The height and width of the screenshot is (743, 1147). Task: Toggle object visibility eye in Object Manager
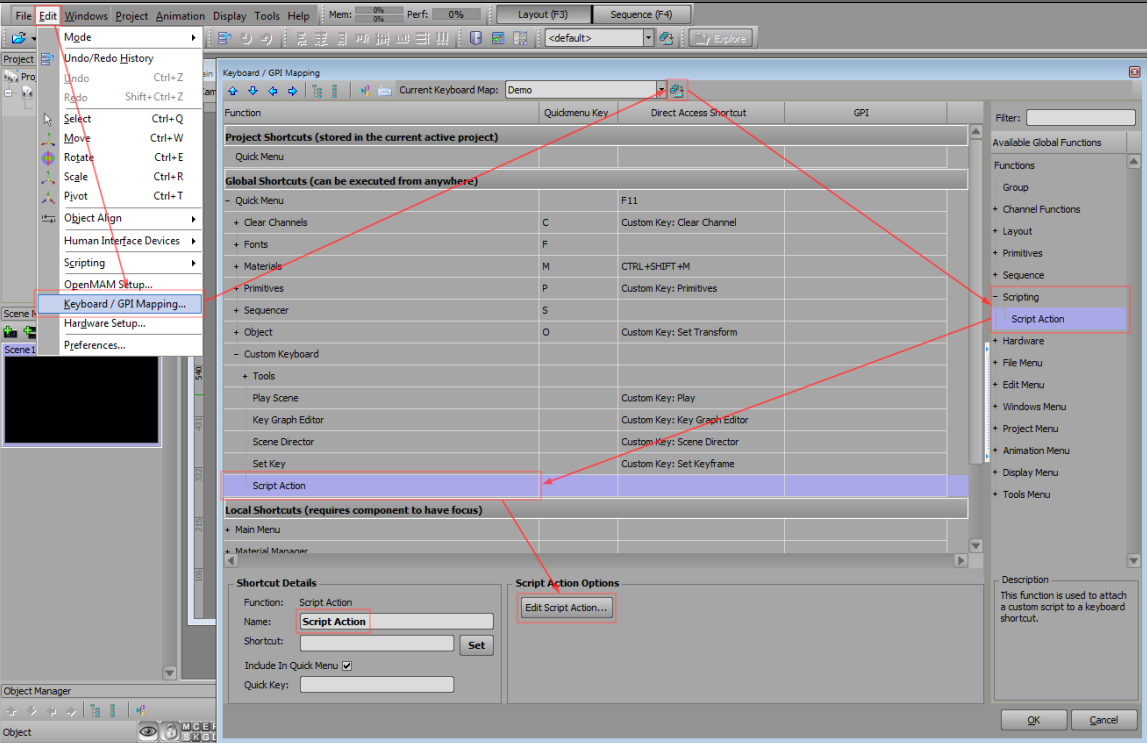[x=148, y=731]
